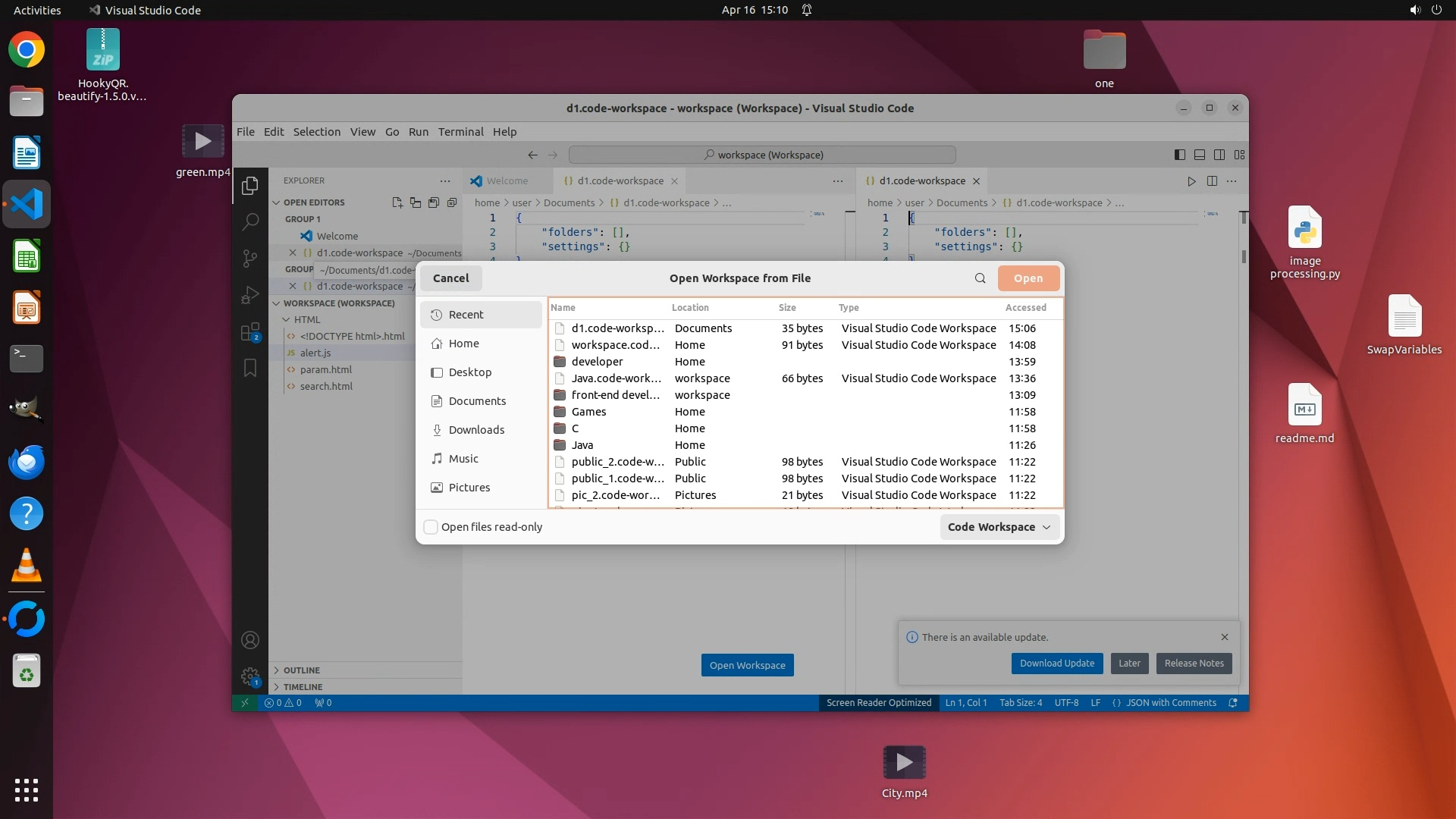Open the Run and Debug view icon
The width and height of the screenshot is (1456, 819).
click(249, 295)
